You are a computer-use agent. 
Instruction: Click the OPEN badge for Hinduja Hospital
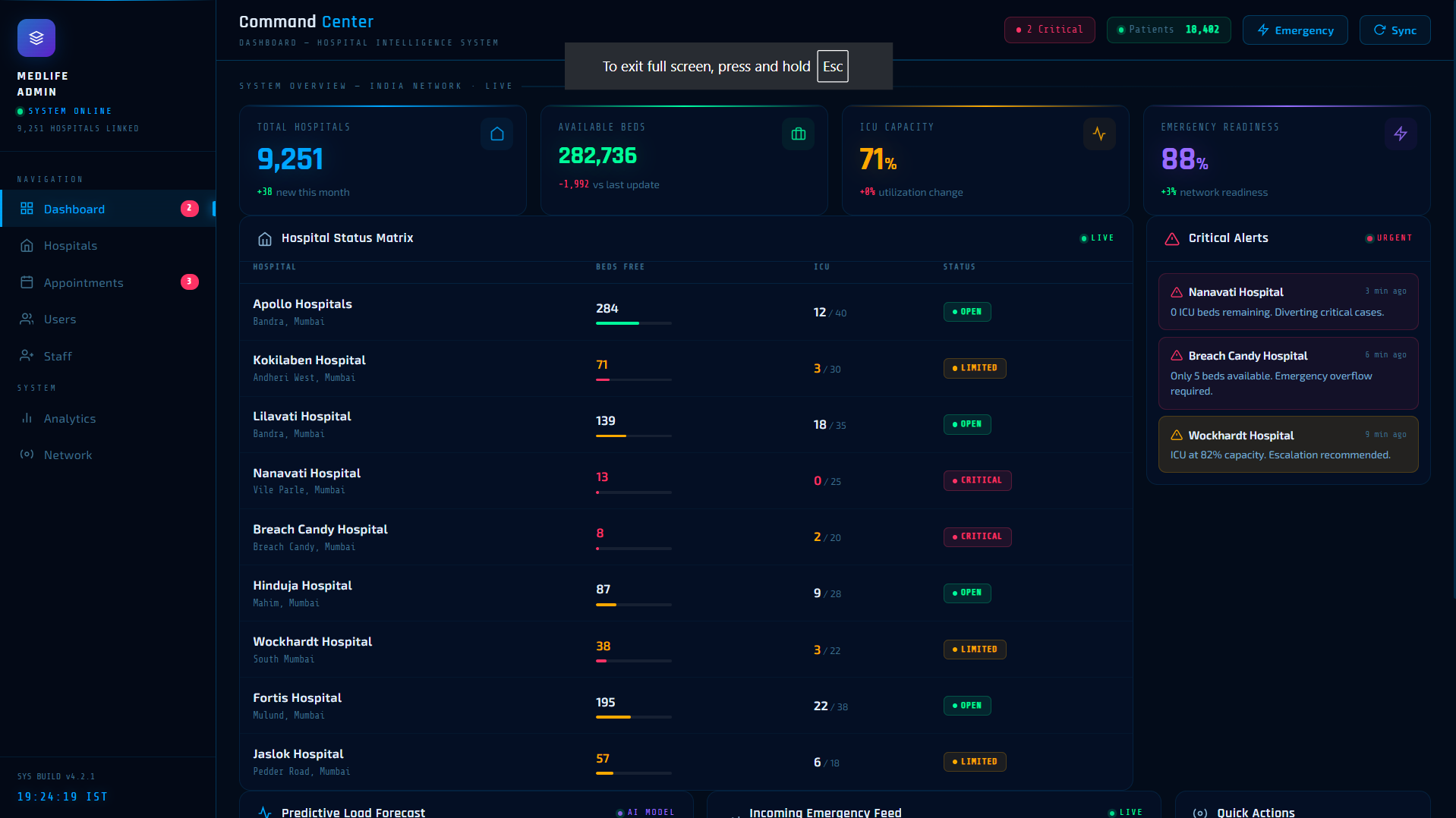tap(967, 593)
